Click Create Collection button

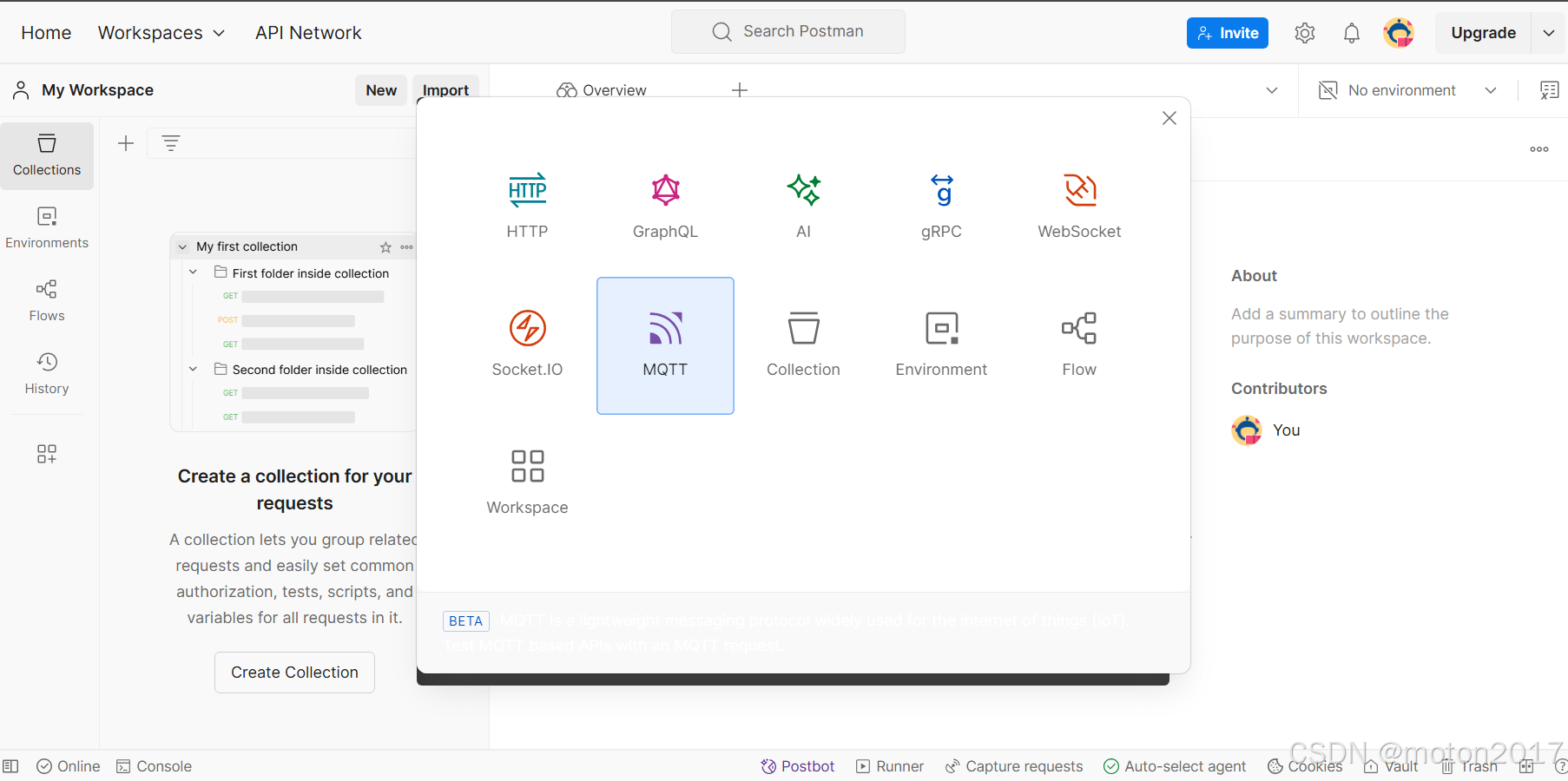(294, 673)
